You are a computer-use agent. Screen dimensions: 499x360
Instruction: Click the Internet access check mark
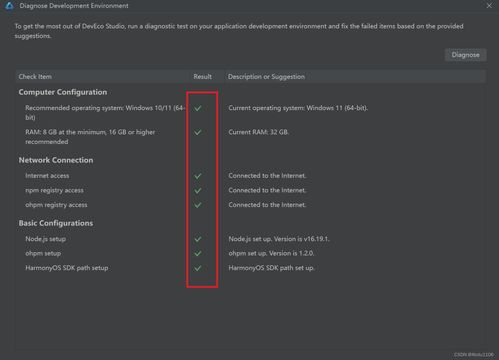click(x=198, y=176)
